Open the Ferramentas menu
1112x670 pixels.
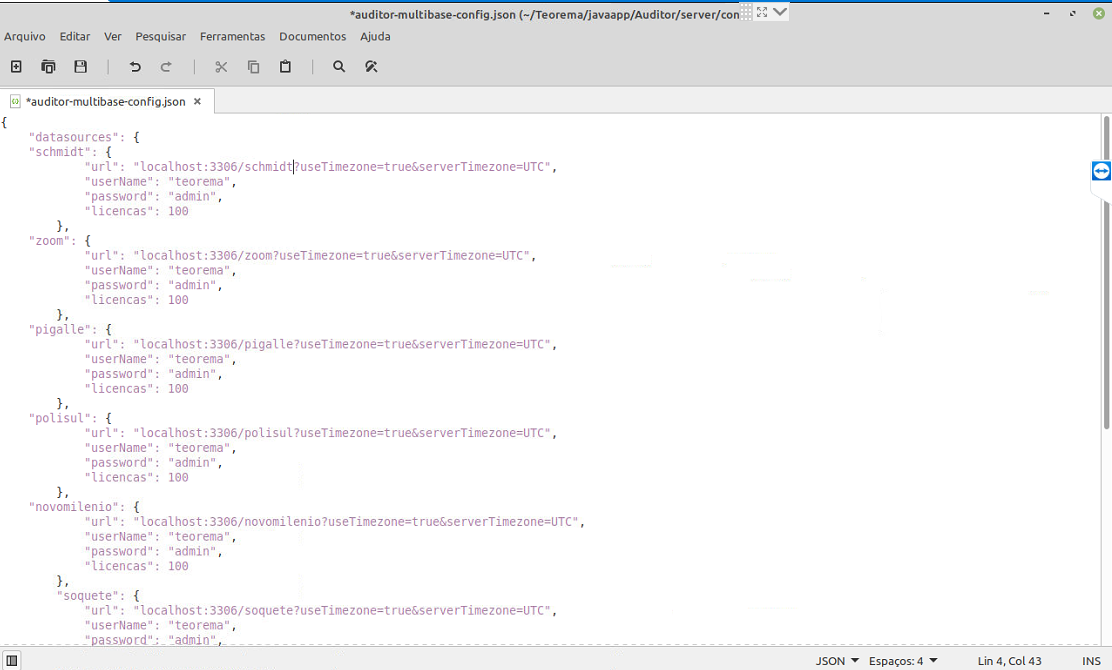coord(233,36)
